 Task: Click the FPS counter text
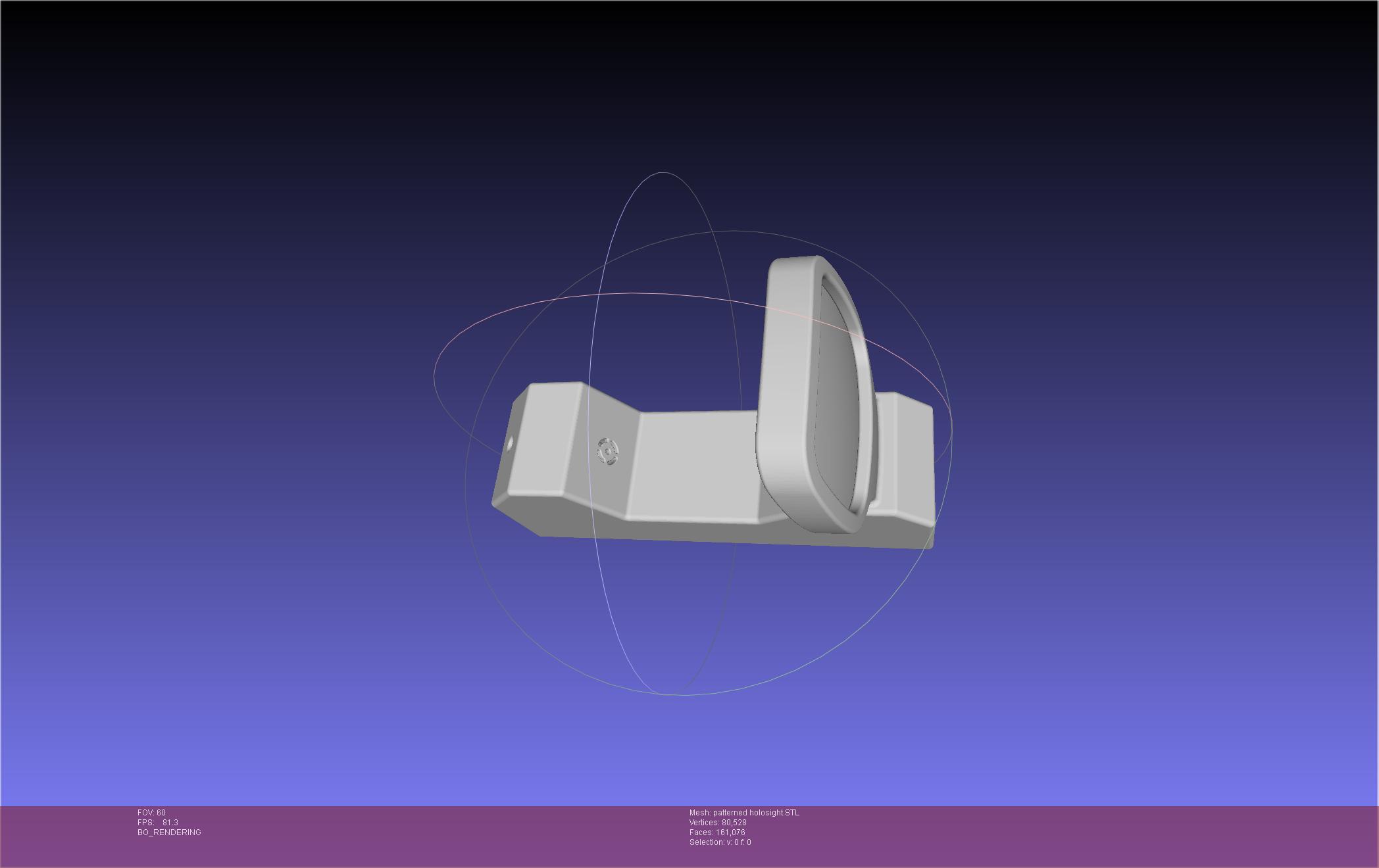(158, 823)
